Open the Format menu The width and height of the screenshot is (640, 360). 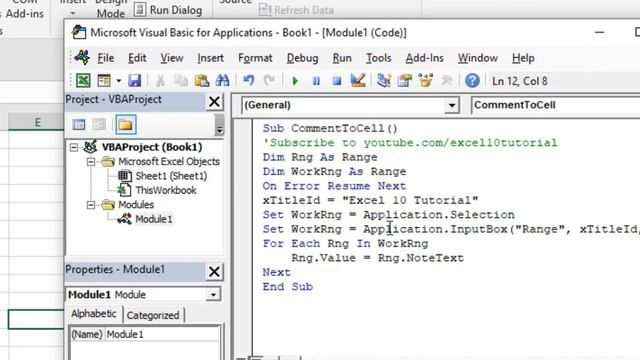(x=255, y=58)
